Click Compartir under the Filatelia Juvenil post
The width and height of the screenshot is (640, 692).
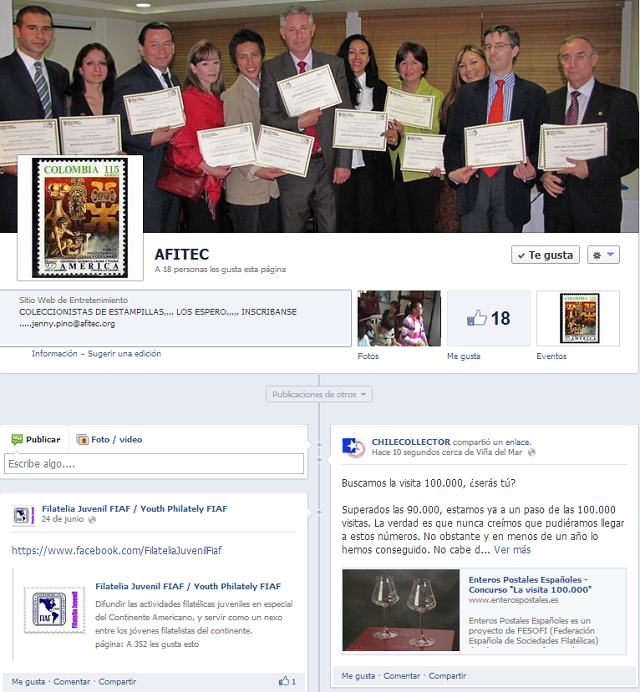click(x=117, y=681)
